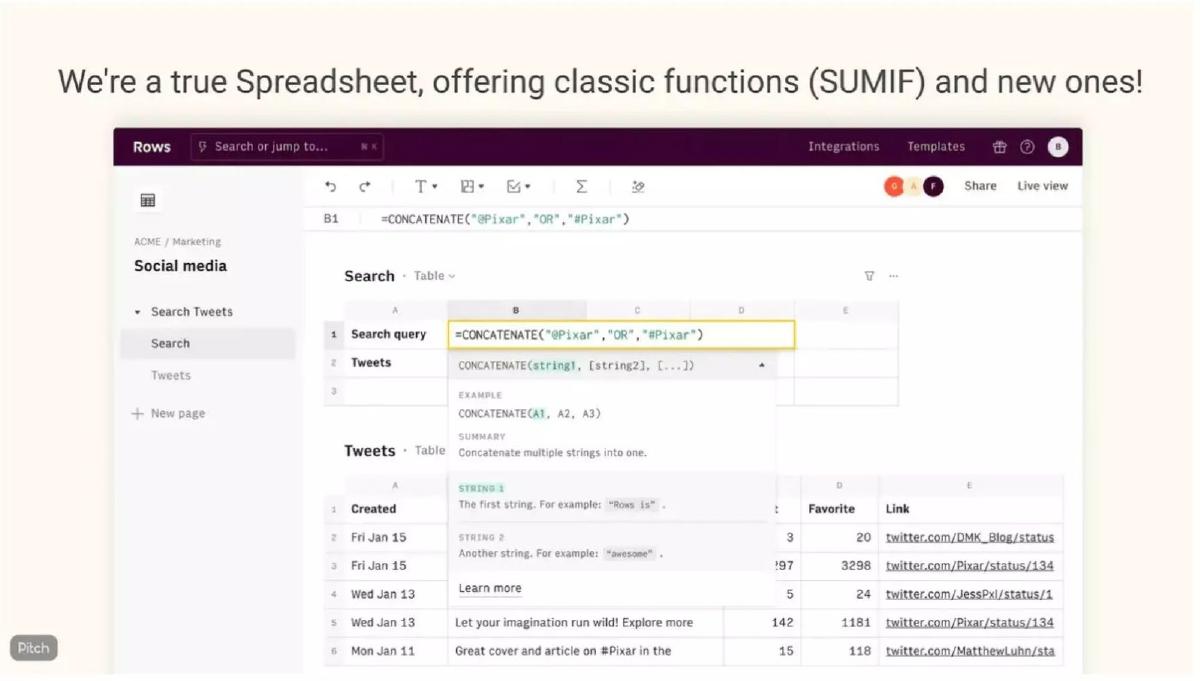Open the three-dot menu of Search table
This screenshot has width=1200, height=681.
pos(893,276)
